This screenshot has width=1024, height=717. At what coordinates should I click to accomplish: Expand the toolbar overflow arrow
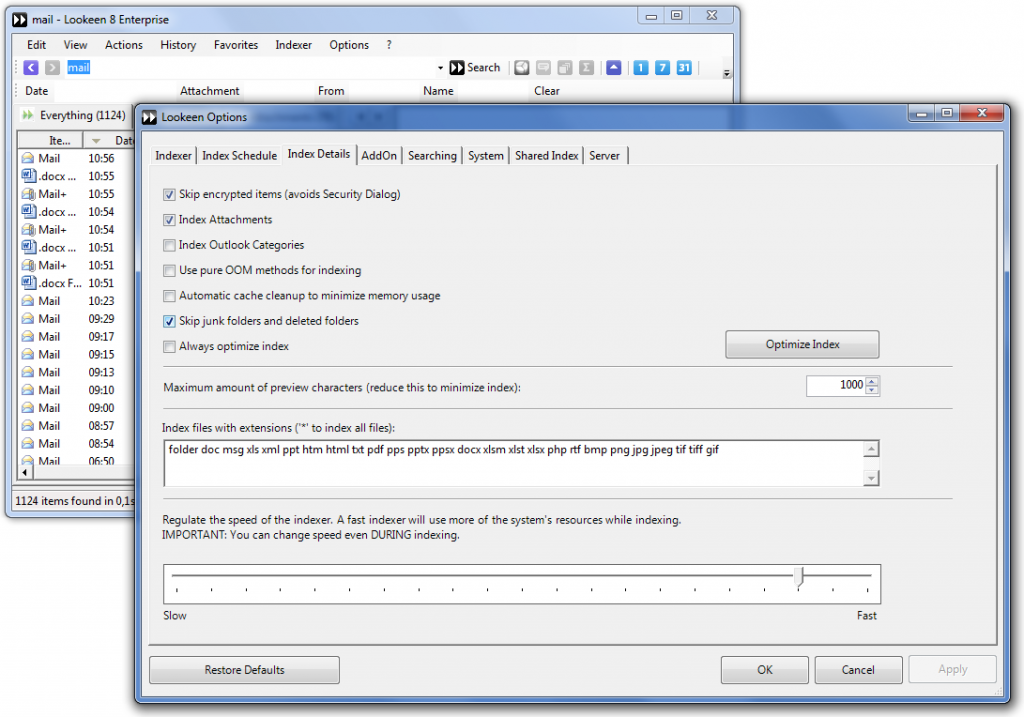(726, 73)
